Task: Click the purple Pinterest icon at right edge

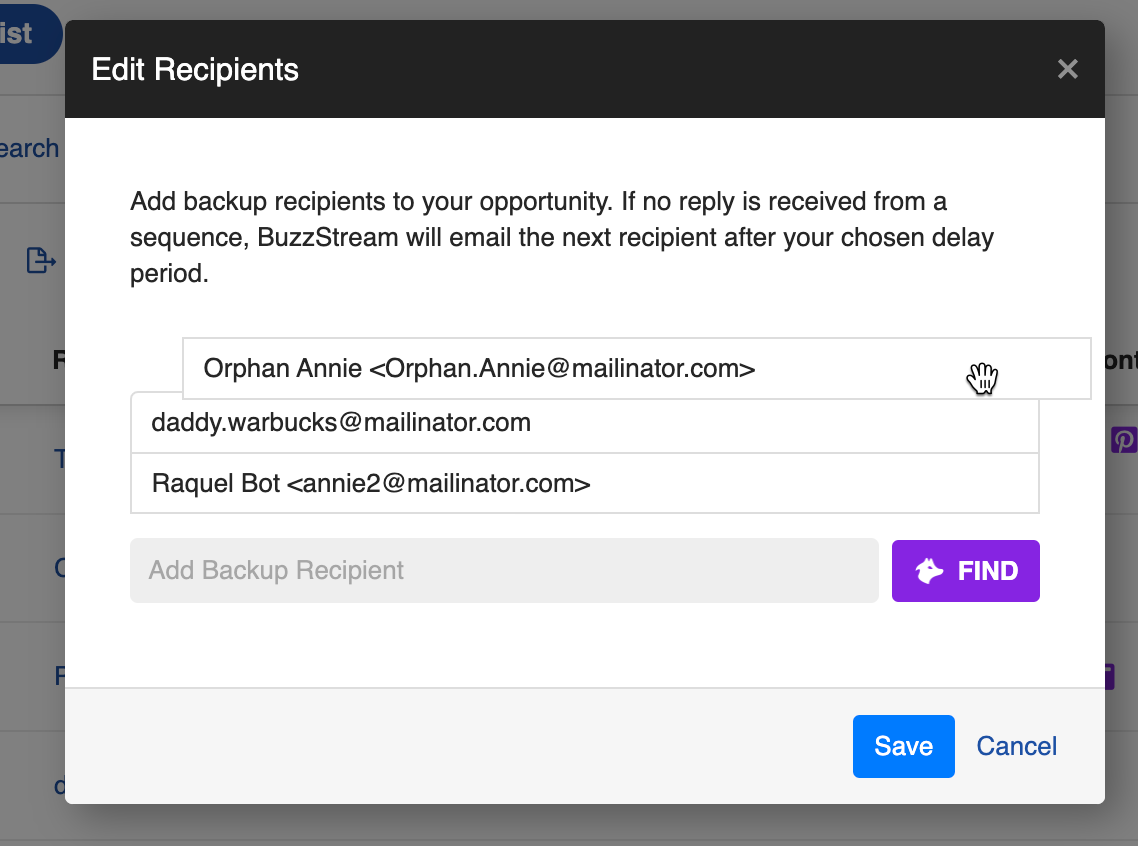Action: [1123, 440]
